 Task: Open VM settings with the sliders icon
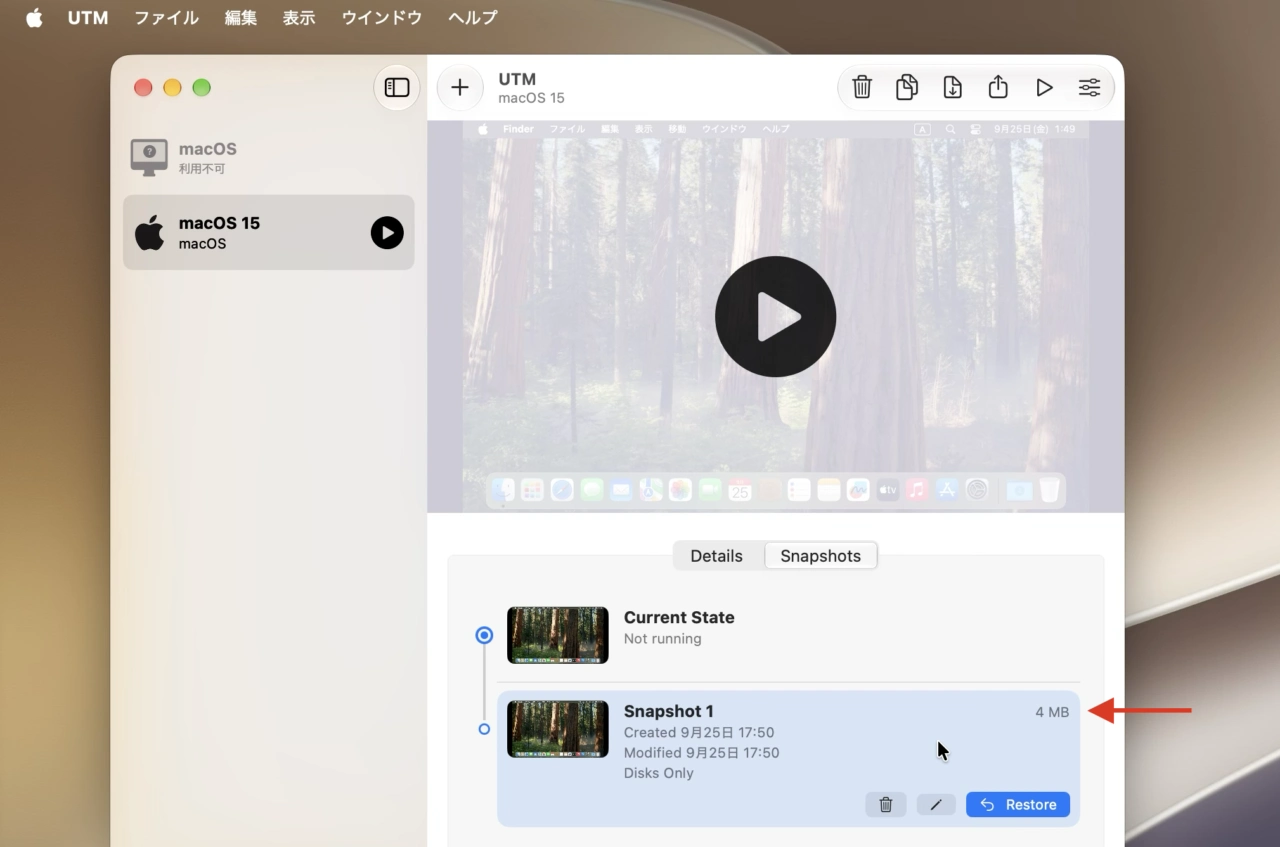click(1089, 88)
